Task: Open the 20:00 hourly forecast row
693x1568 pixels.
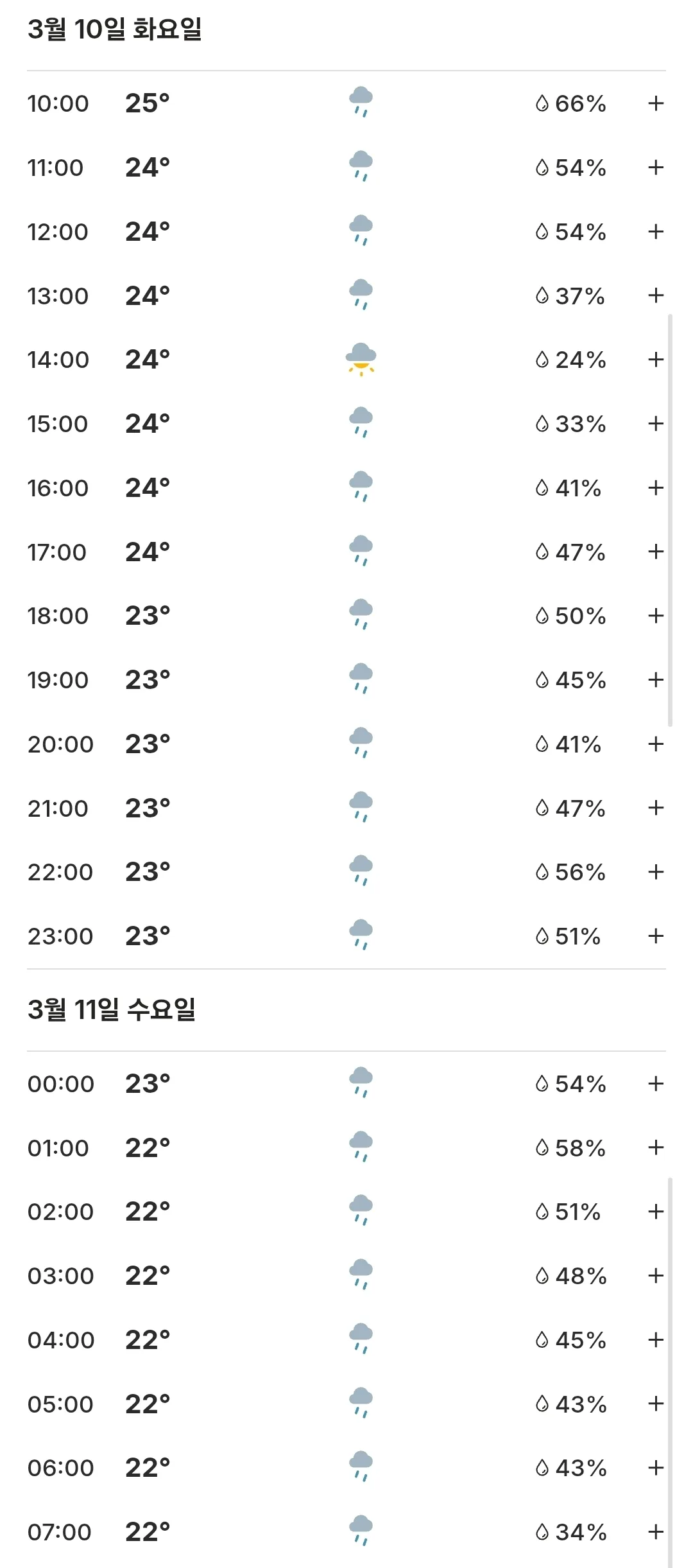Action: tap(346, 744)
